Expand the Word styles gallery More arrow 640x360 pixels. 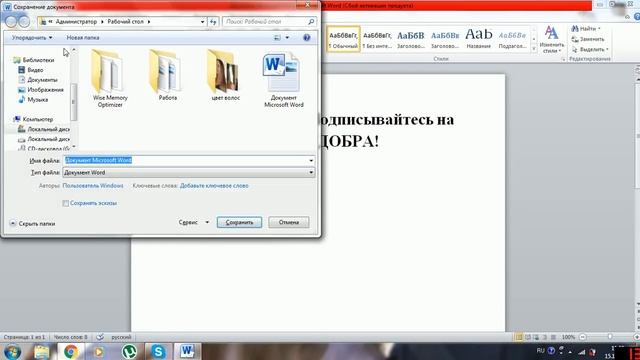[x=534, y=49]
